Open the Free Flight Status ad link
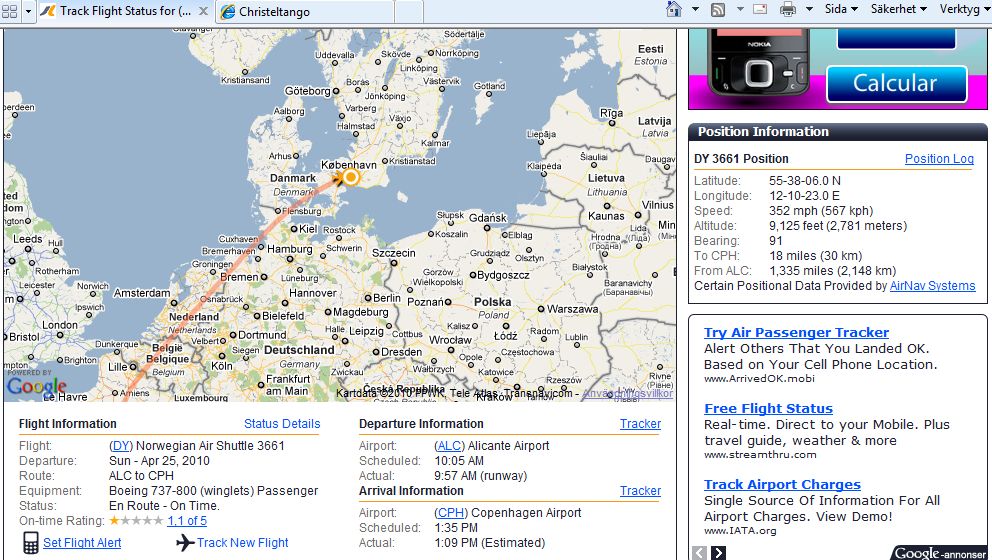This screenshot has width=992, height=560. tap(768, 409)
